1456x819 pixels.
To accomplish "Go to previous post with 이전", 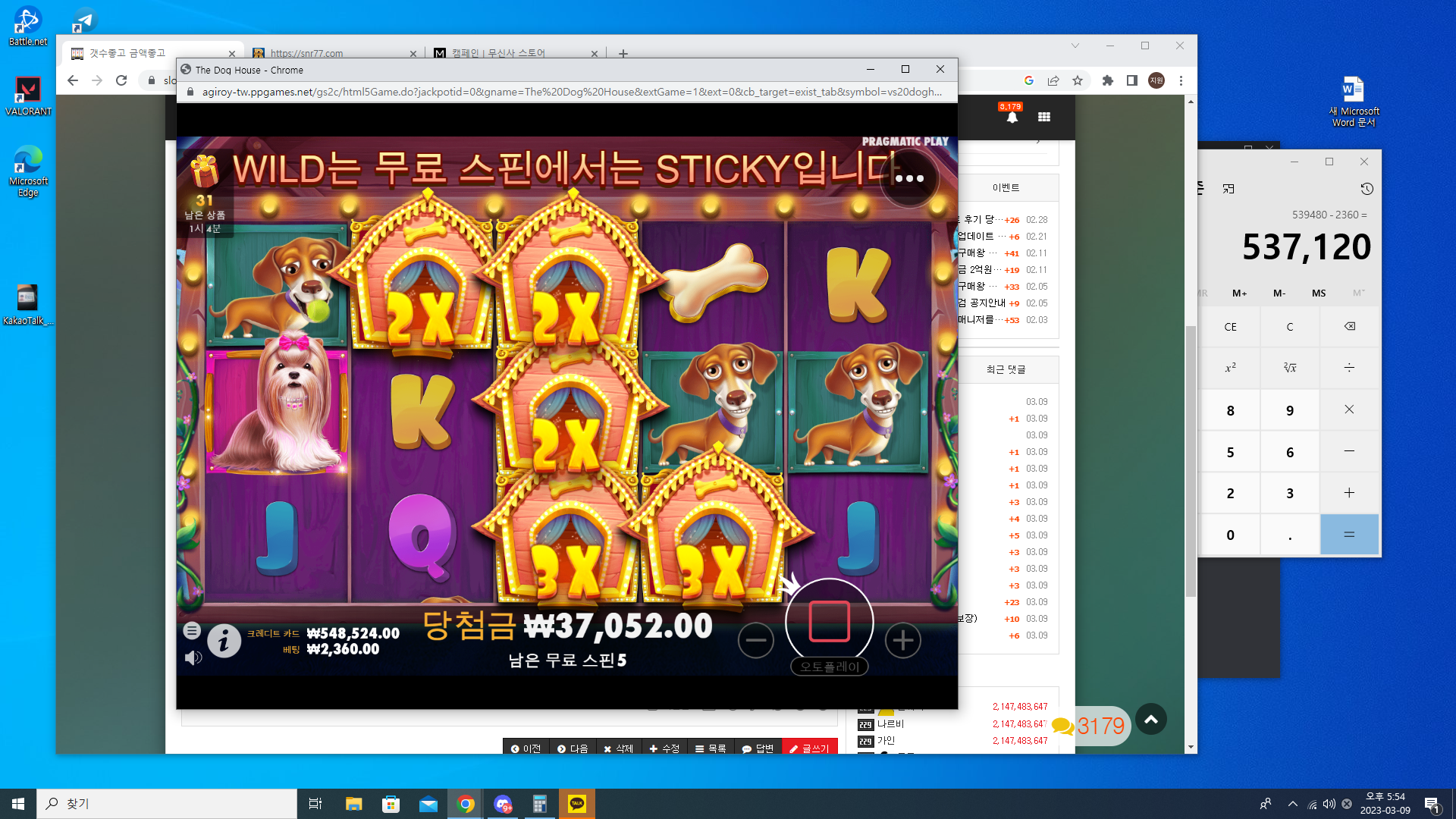I will [x=526, y=748].
